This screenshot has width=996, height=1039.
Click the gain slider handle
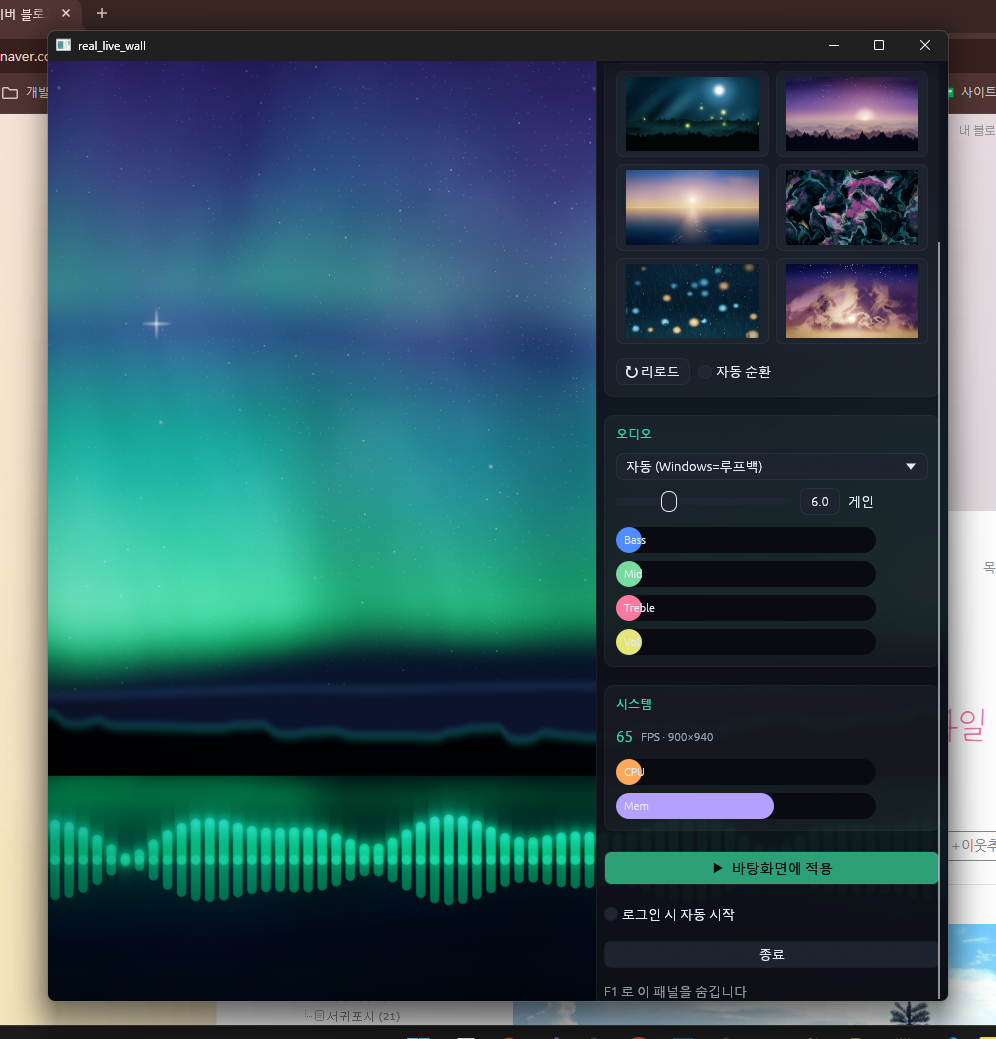[669, 502]
